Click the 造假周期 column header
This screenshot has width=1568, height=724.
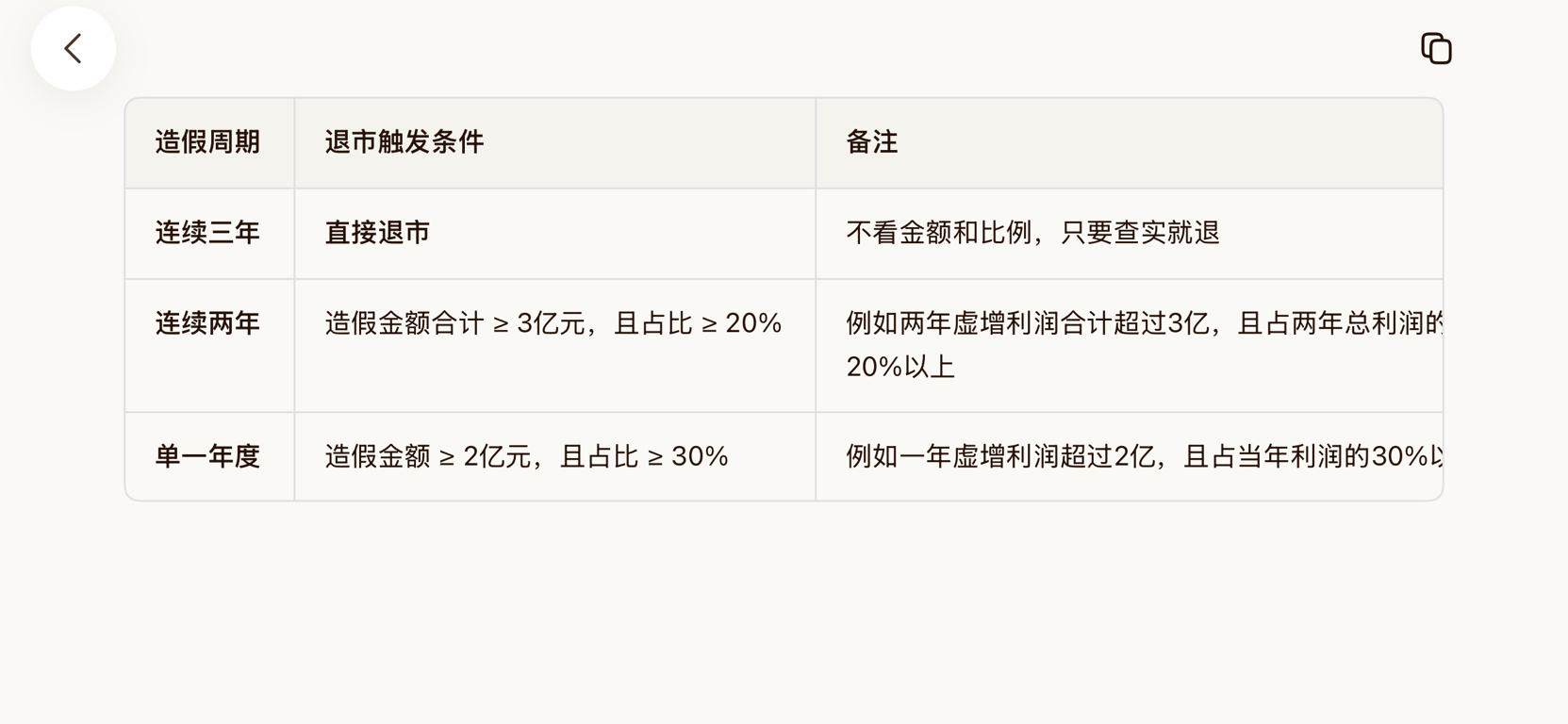coord(207,142)
